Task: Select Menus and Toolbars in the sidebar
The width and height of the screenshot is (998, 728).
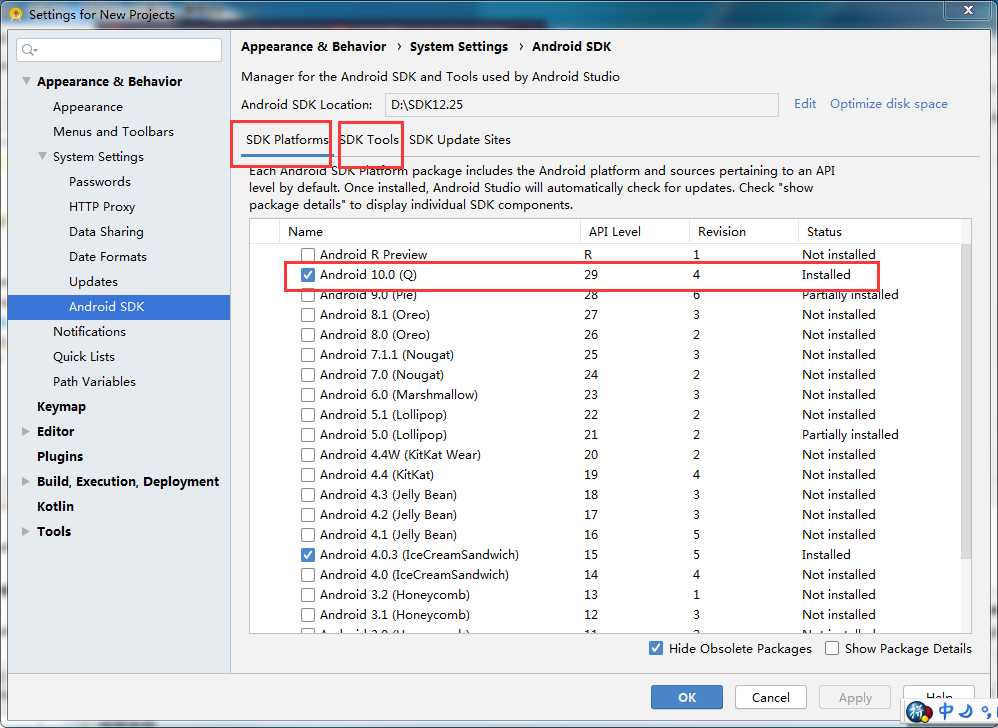Action: pyautogui.click(x=113, y=132)
